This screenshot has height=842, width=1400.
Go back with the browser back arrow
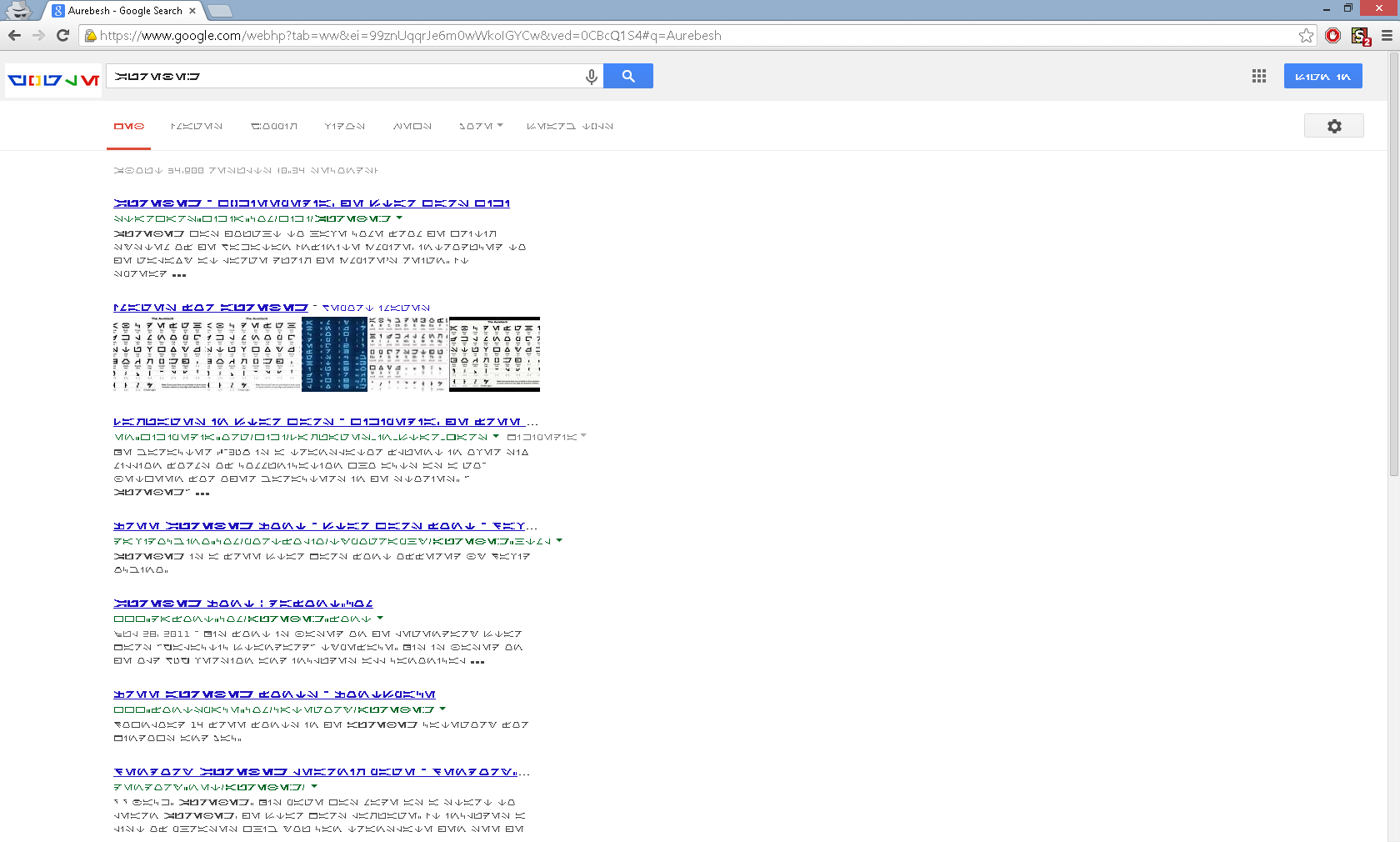pos(14,35)
